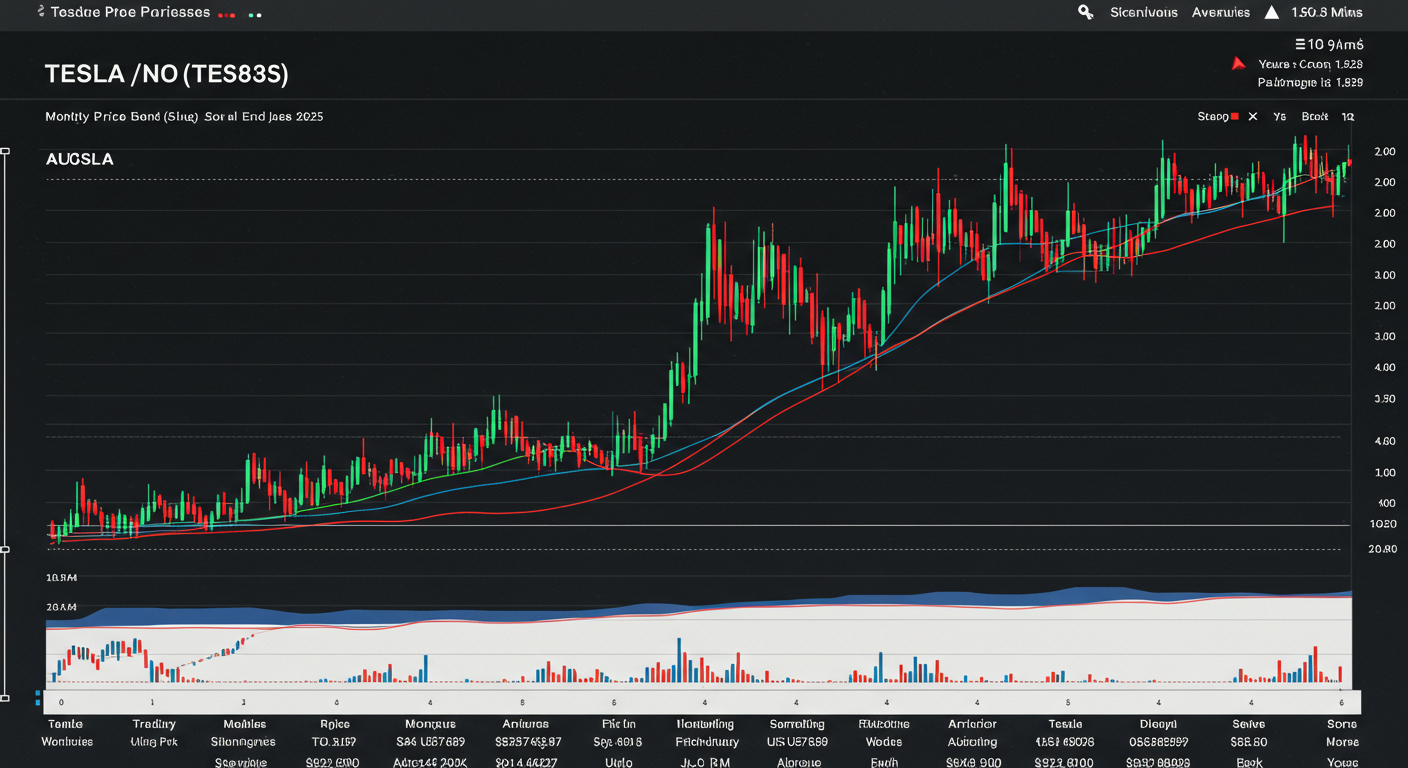Click the 10.9AM volume axis label

click(x=62, y=578)
